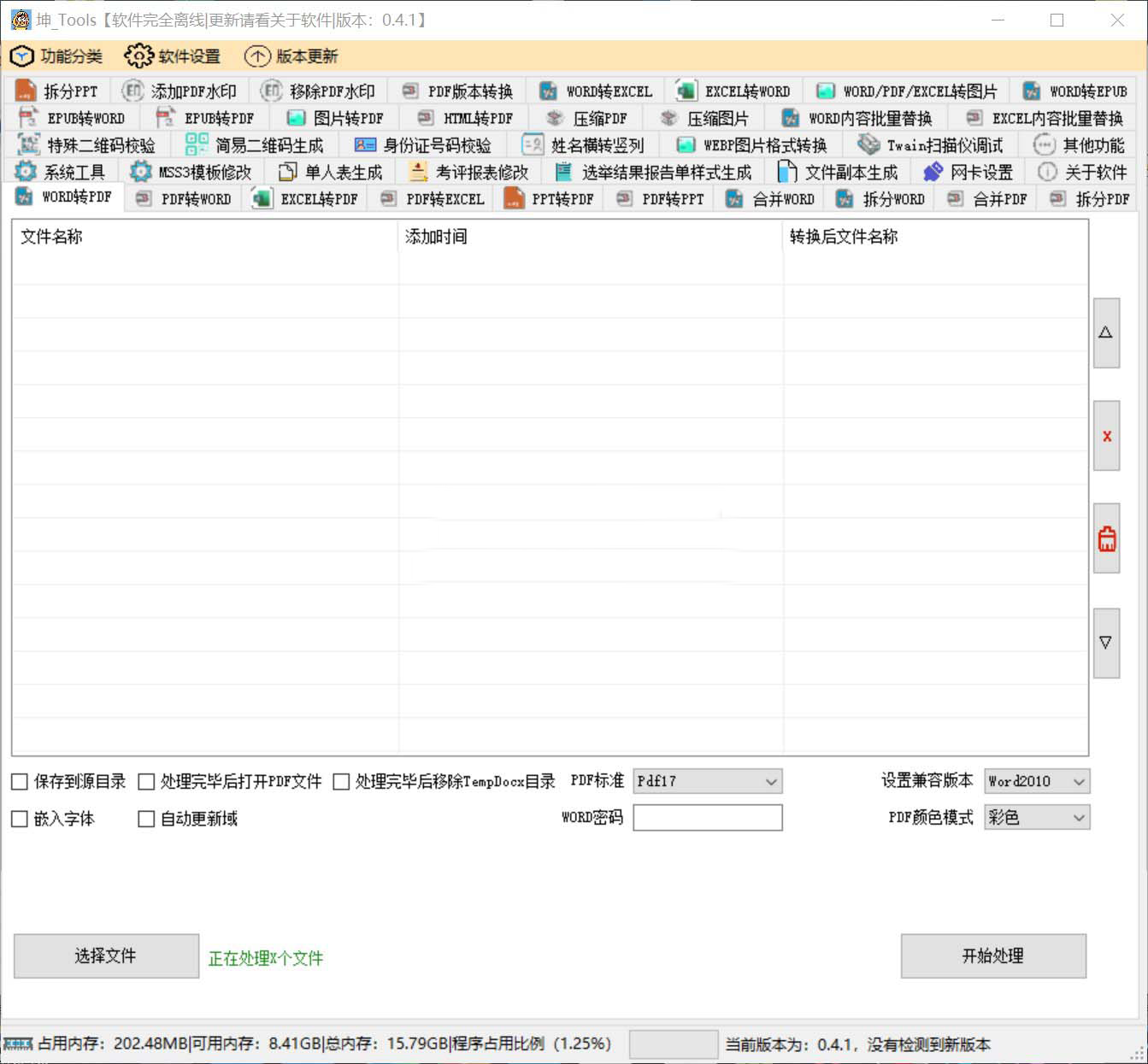Open the WORD转EPUB tab icon
Viewport: 1148px width, 1064px height.
(1032, 91)
